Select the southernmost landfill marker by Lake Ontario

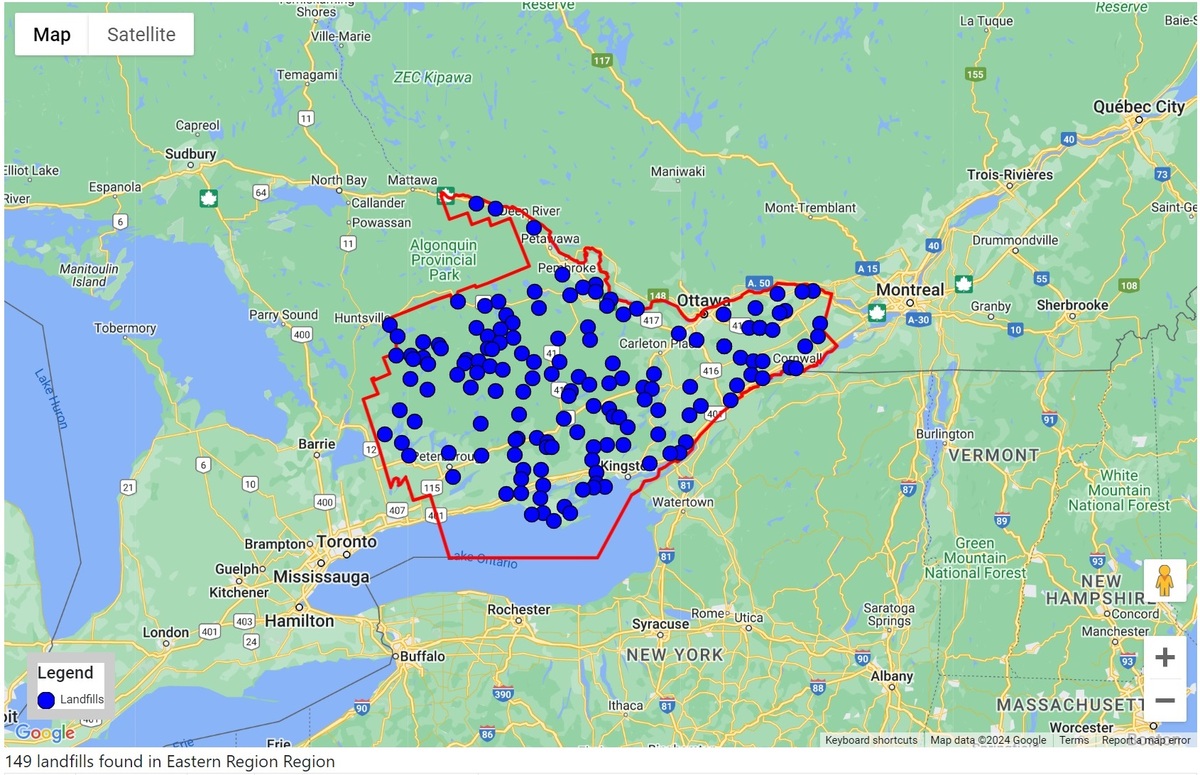tap(553, 521)
